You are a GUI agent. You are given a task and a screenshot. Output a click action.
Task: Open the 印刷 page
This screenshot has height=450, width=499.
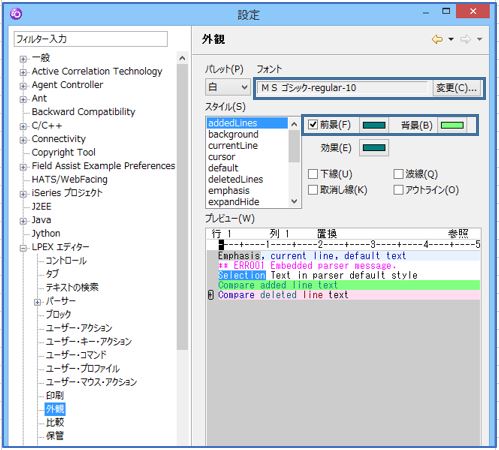pyautogui.click(x=55, y=395)
